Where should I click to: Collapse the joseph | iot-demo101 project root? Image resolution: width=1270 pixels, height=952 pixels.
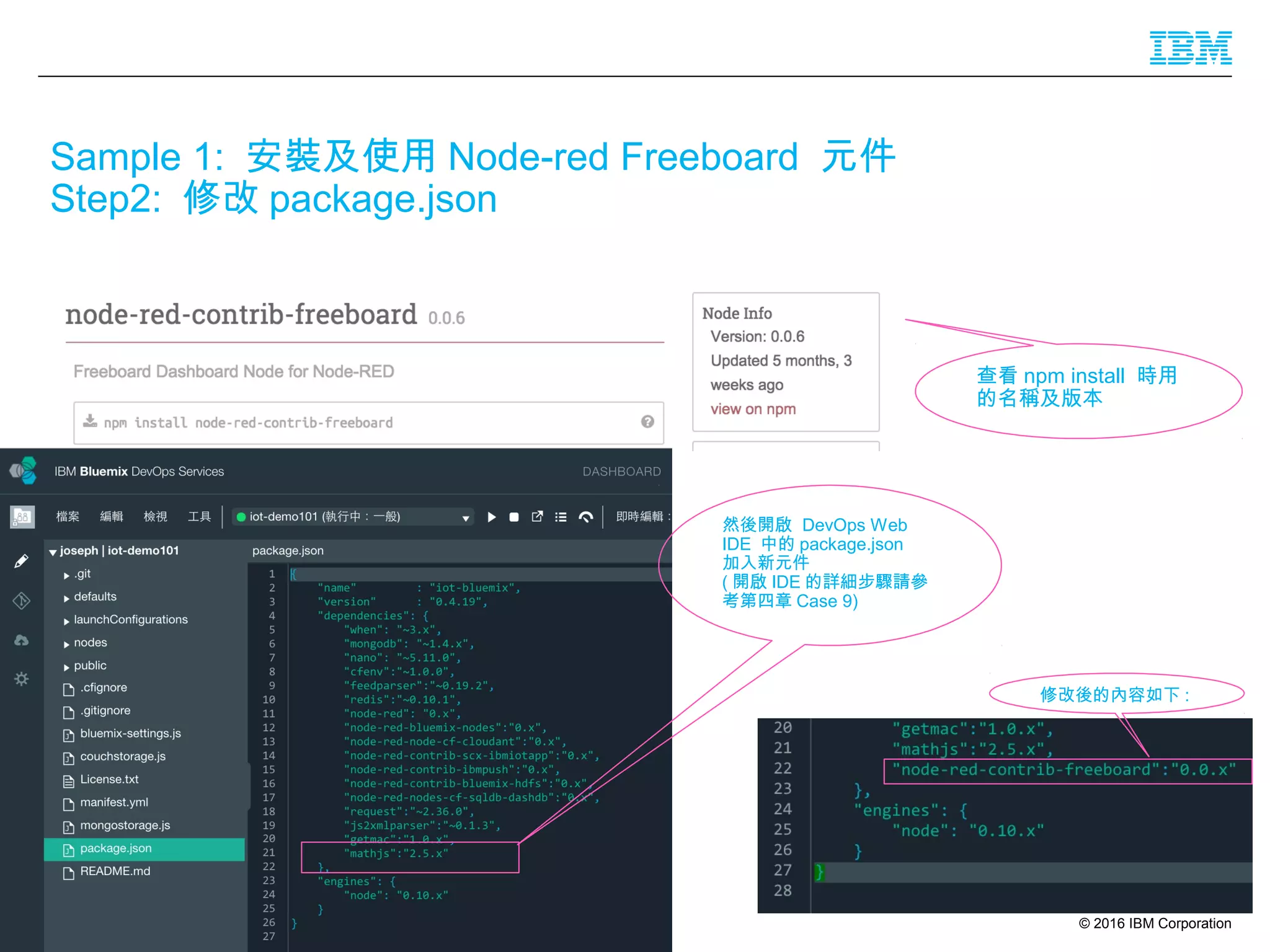tap(53, 552)
